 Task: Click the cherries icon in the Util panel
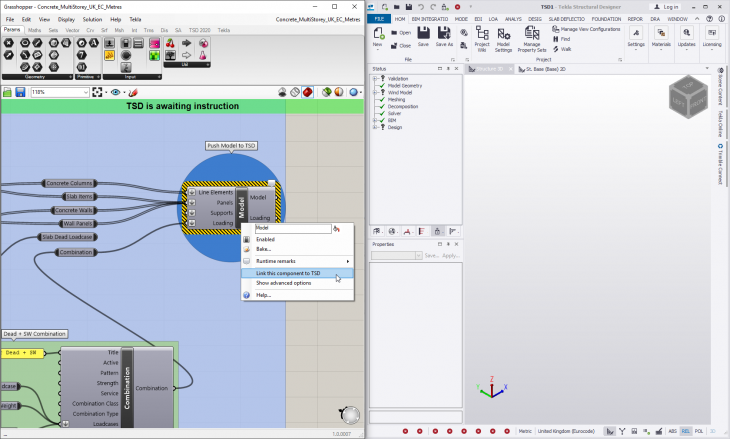point(170,43)
